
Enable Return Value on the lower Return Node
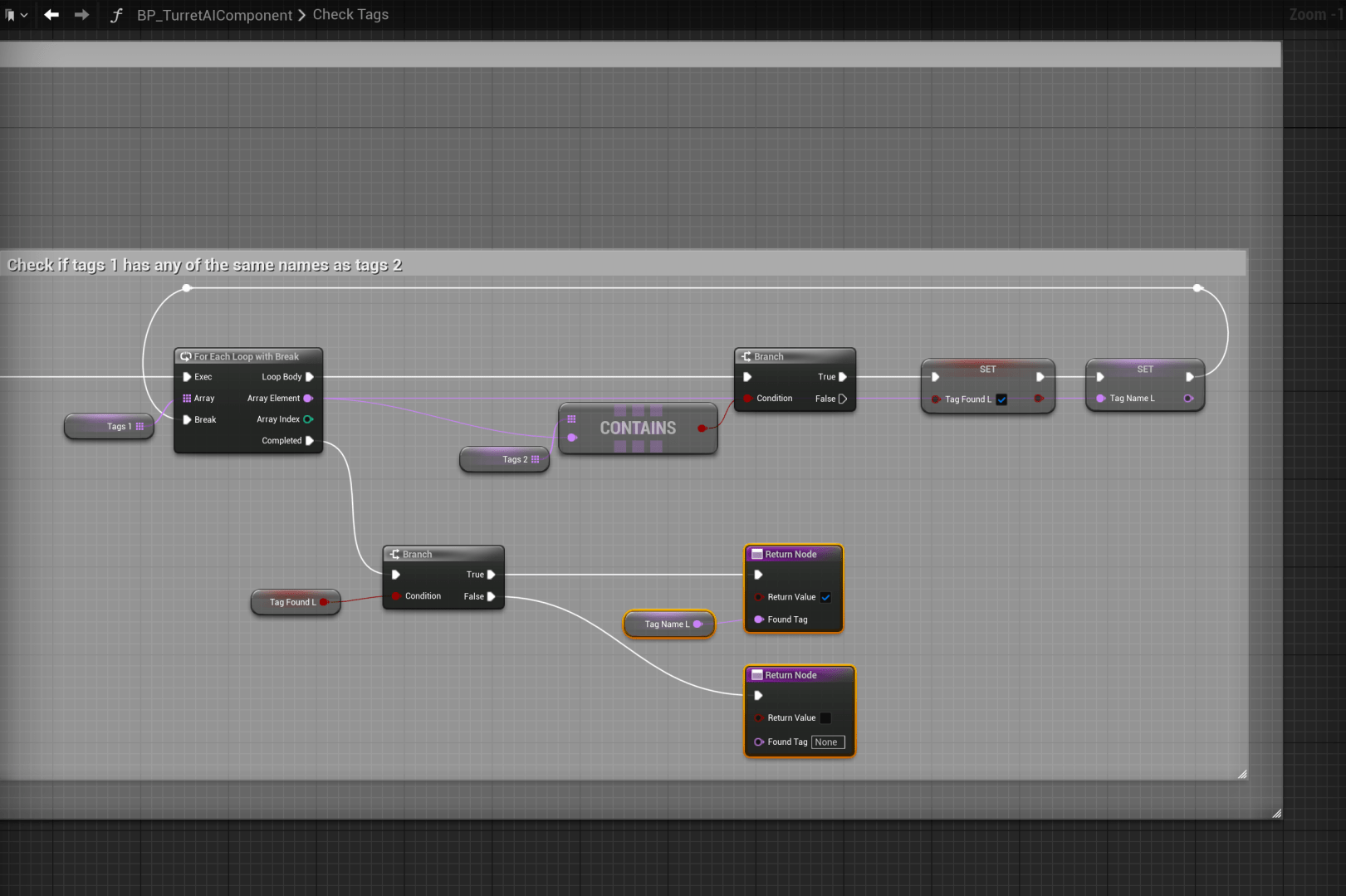coord(825,718)
